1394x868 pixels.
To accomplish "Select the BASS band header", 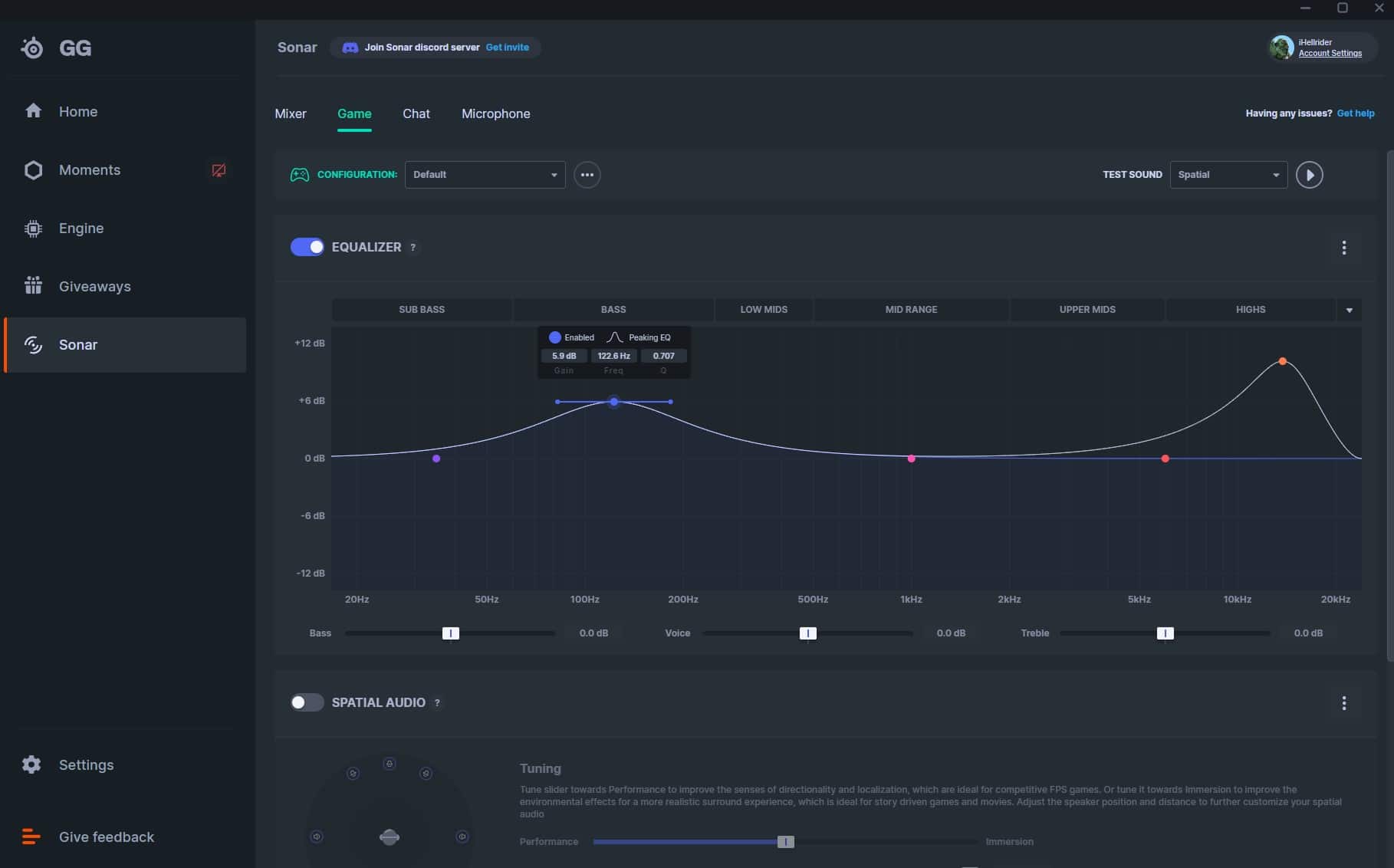I will point(613,310).
